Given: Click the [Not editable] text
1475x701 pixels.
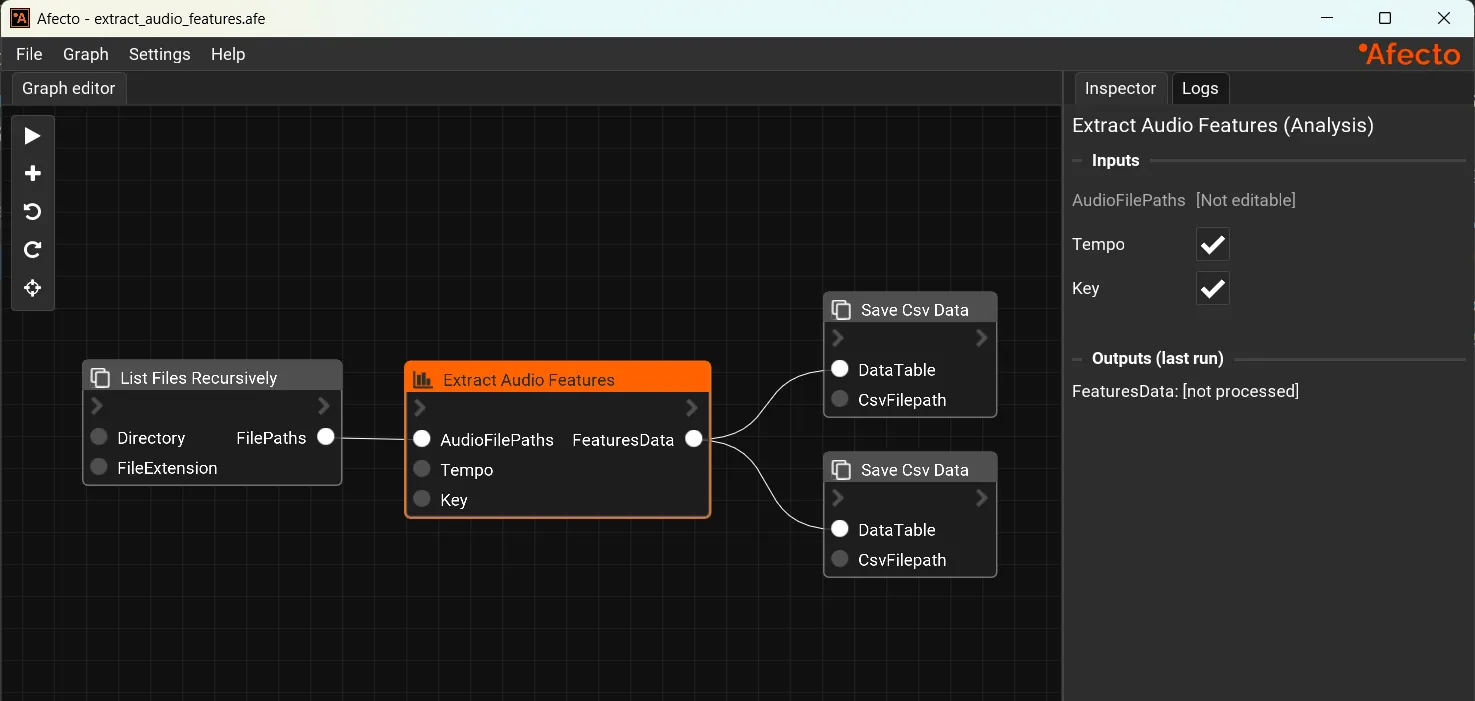Looking at the screenshot, I should 1246,200.
